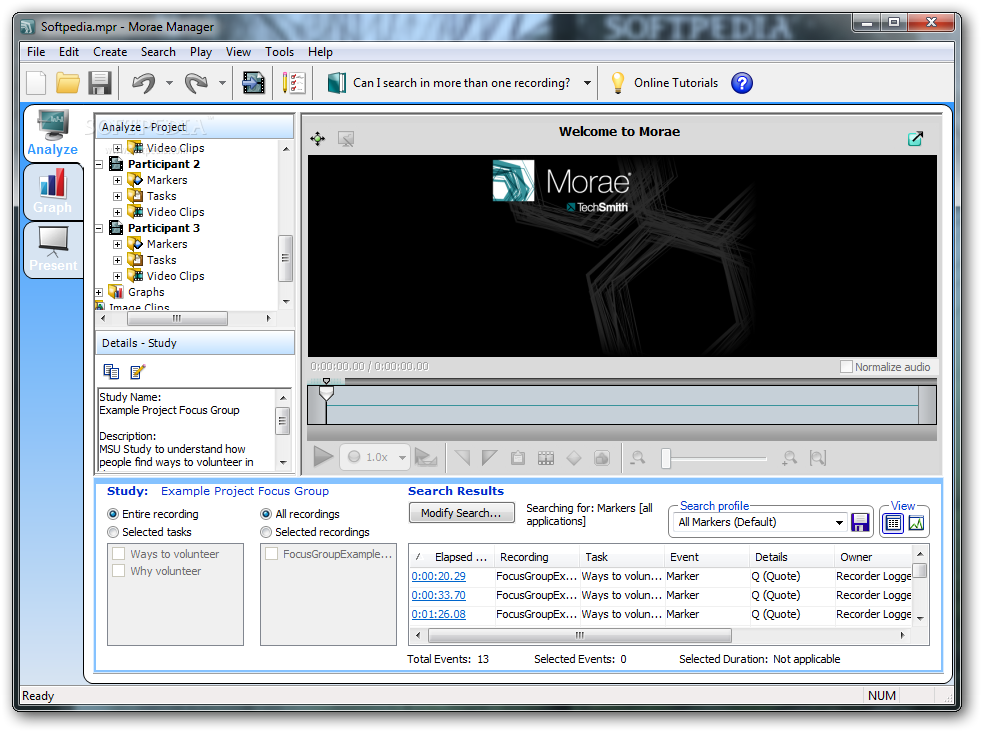Open the Search menu

158,52
